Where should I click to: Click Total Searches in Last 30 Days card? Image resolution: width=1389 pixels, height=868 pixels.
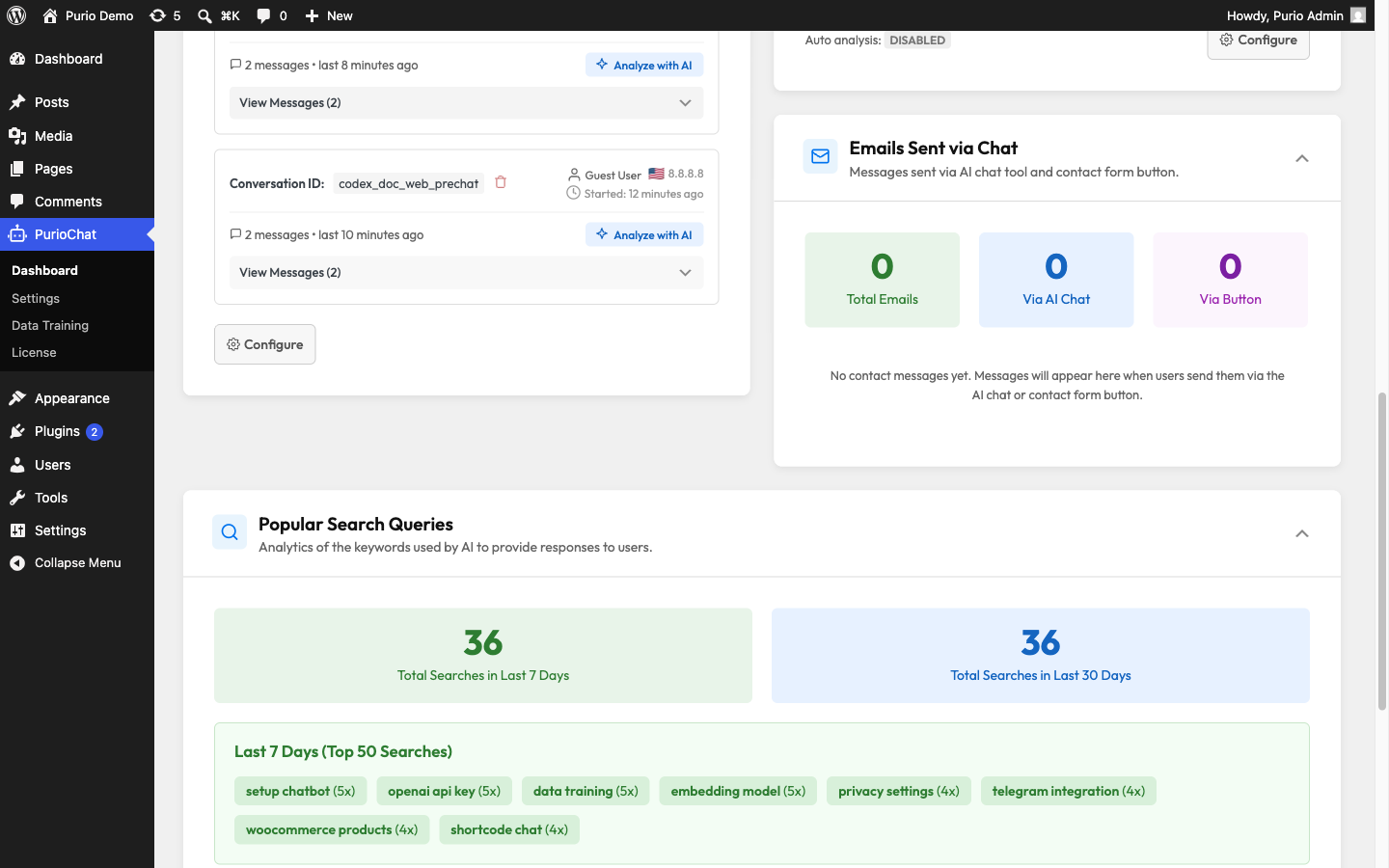coord(1041,656)
